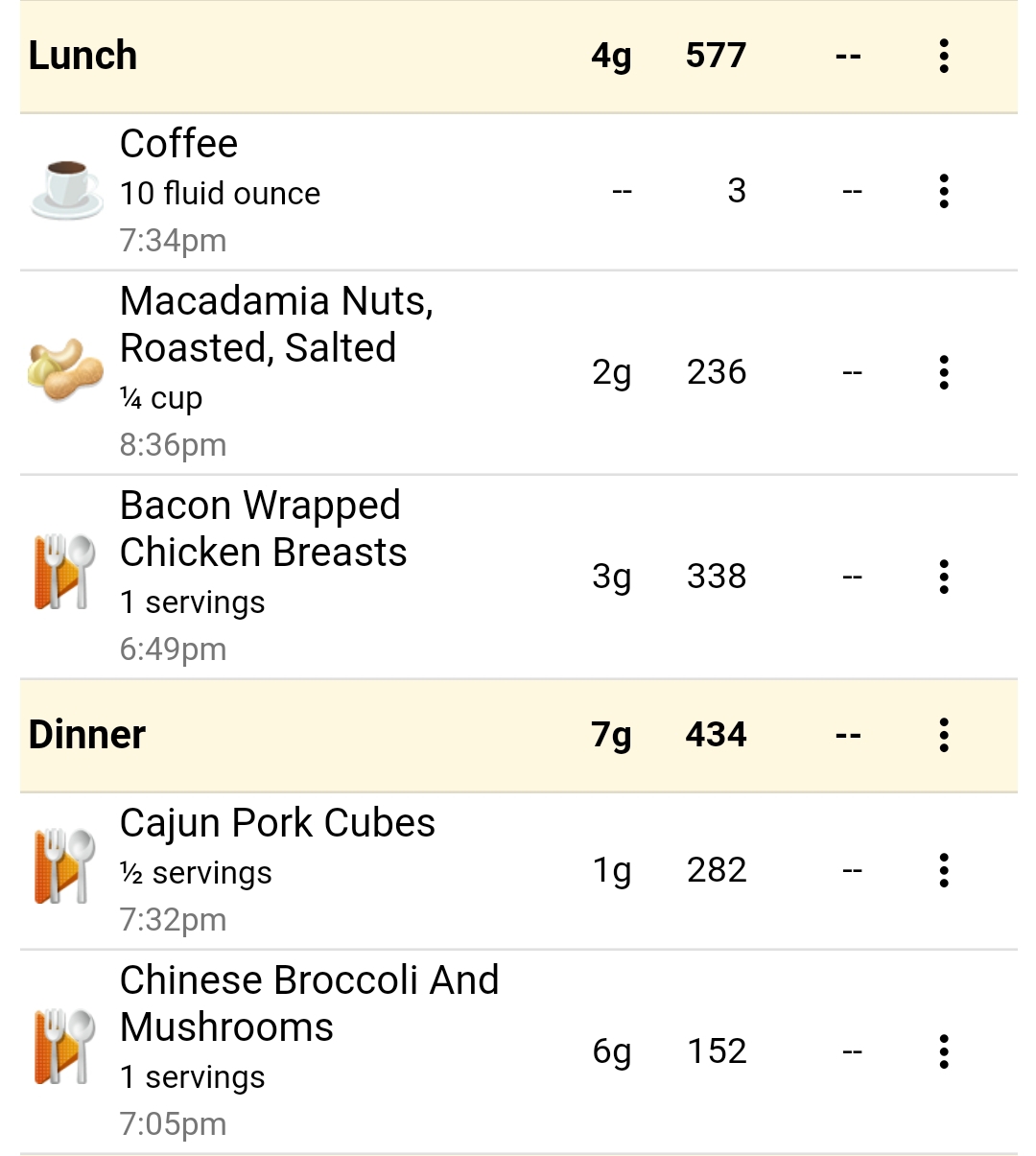1036x1156 pixels.
Task: Tap the nuts icon for Macadamia entry
Action: [x=65, y=369]
